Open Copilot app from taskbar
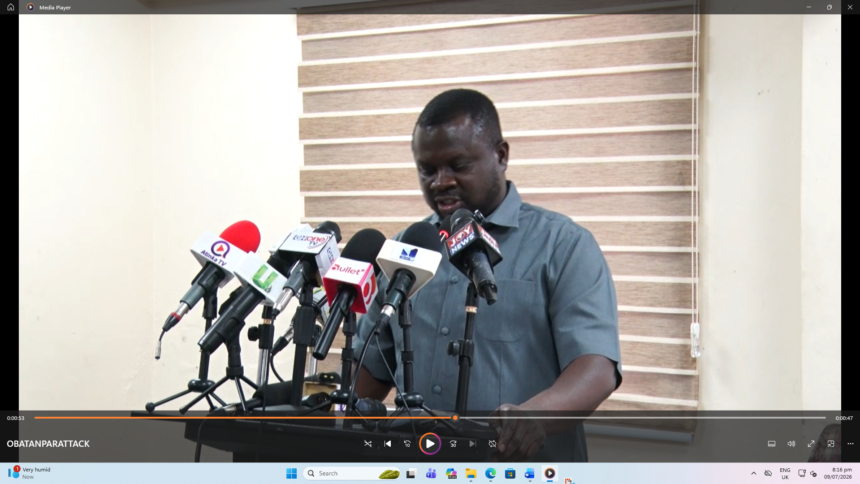Viewport: 860px width, 484px height. tap(451, 473)
